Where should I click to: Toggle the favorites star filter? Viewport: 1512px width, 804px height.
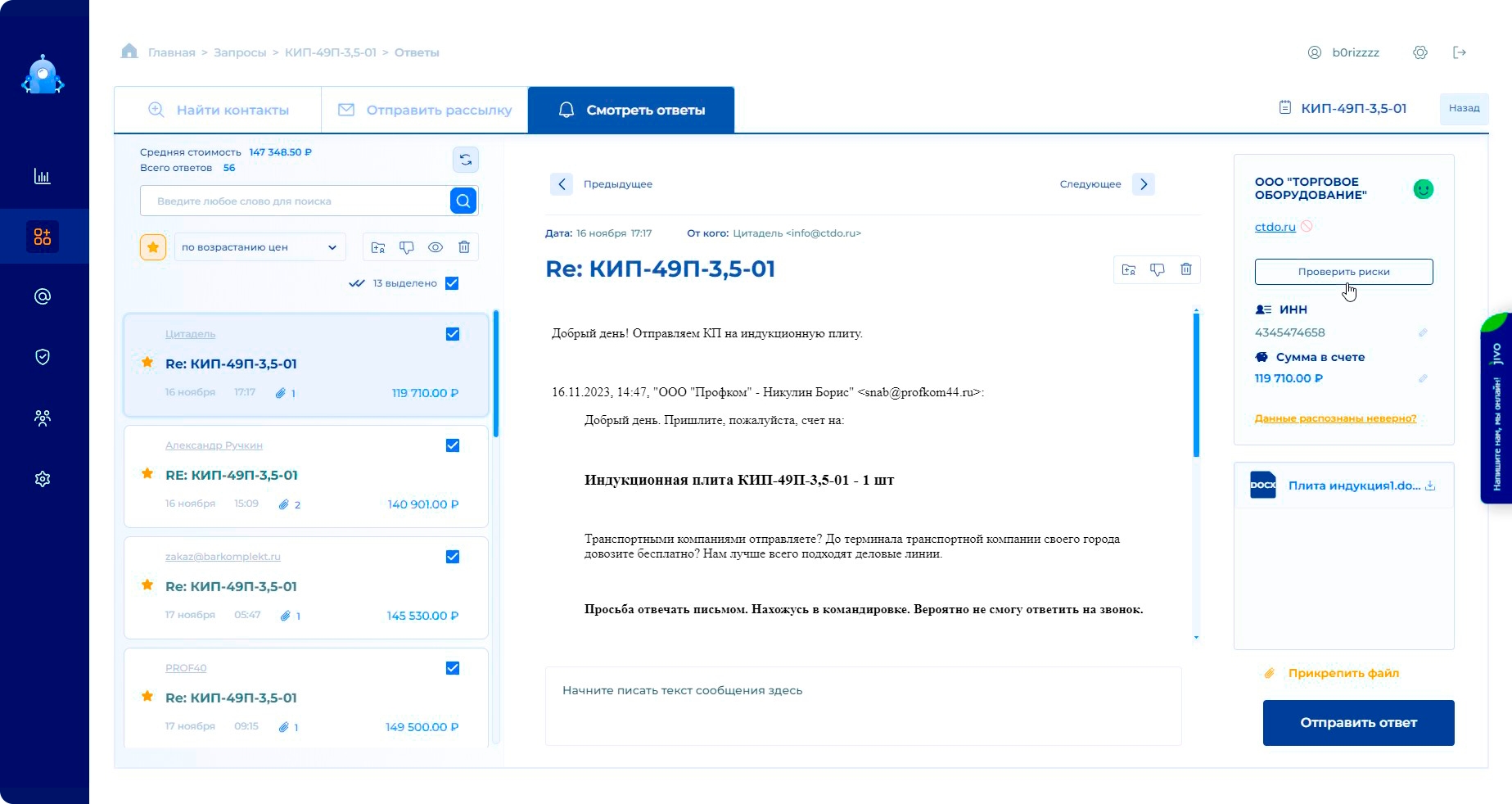click(x=153, y=247)
